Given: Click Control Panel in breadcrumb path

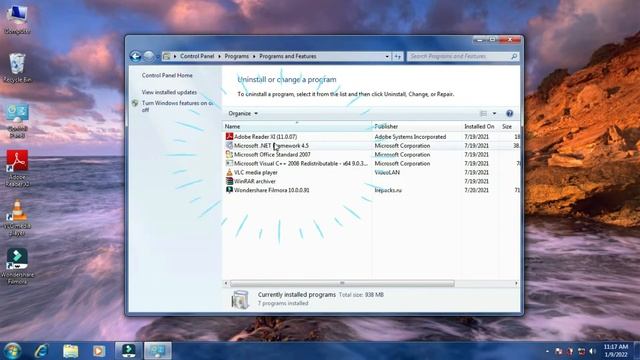Looking at the screenshot, I should (x=197, y=56).
